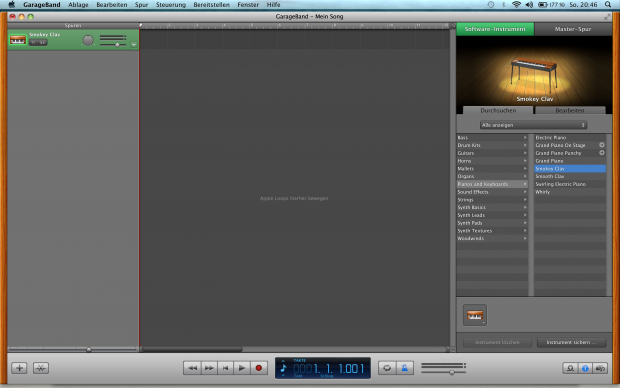
Task: Select the Woodwinds category
Action: click(x=492, y=238)
